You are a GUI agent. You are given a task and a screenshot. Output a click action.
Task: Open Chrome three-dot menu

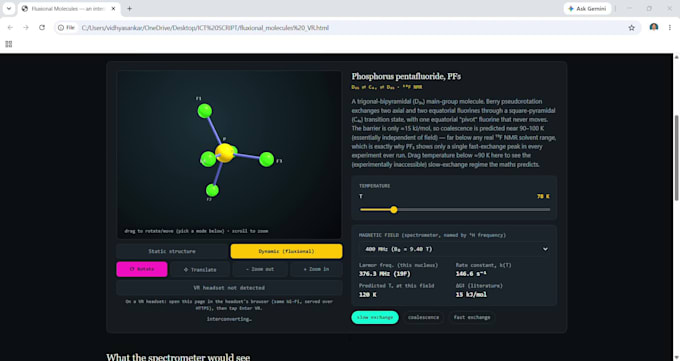(x=670, y=27)
